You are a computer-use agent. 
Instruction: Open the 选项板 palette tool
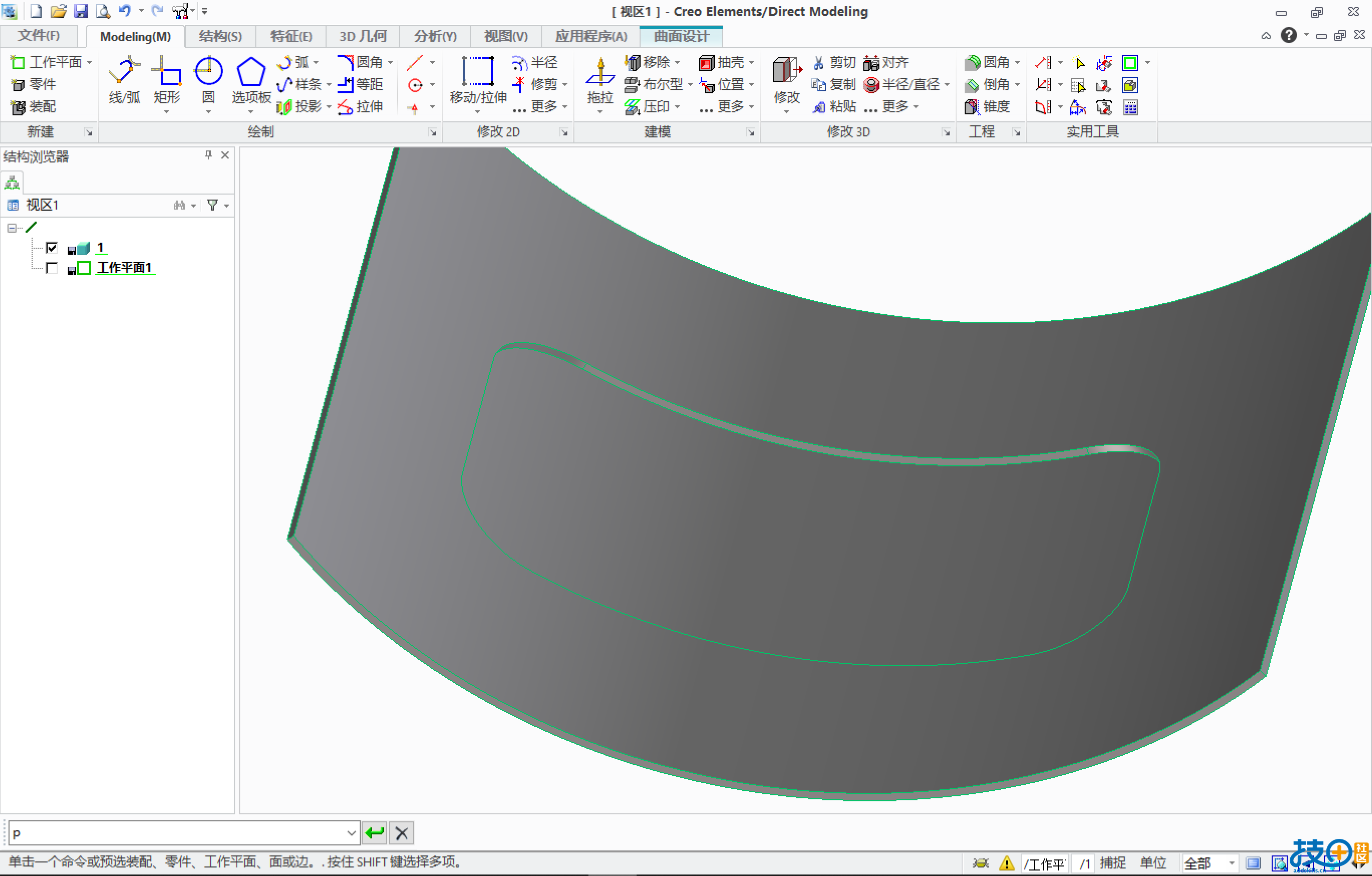click(x=251, y=80)
